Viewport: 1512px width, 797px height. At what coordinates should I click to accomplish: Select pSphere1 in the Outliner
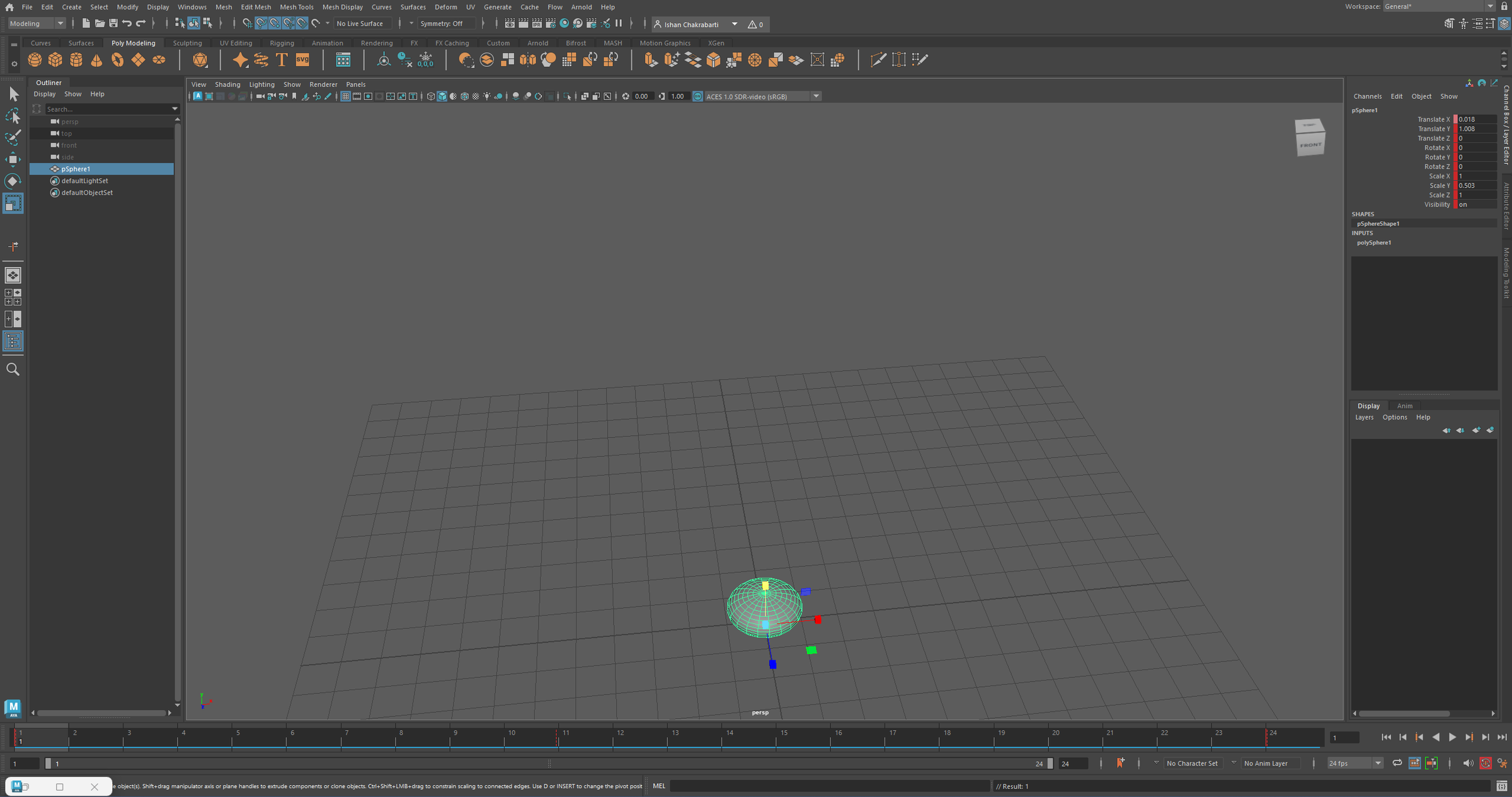[x=101, y=169]
